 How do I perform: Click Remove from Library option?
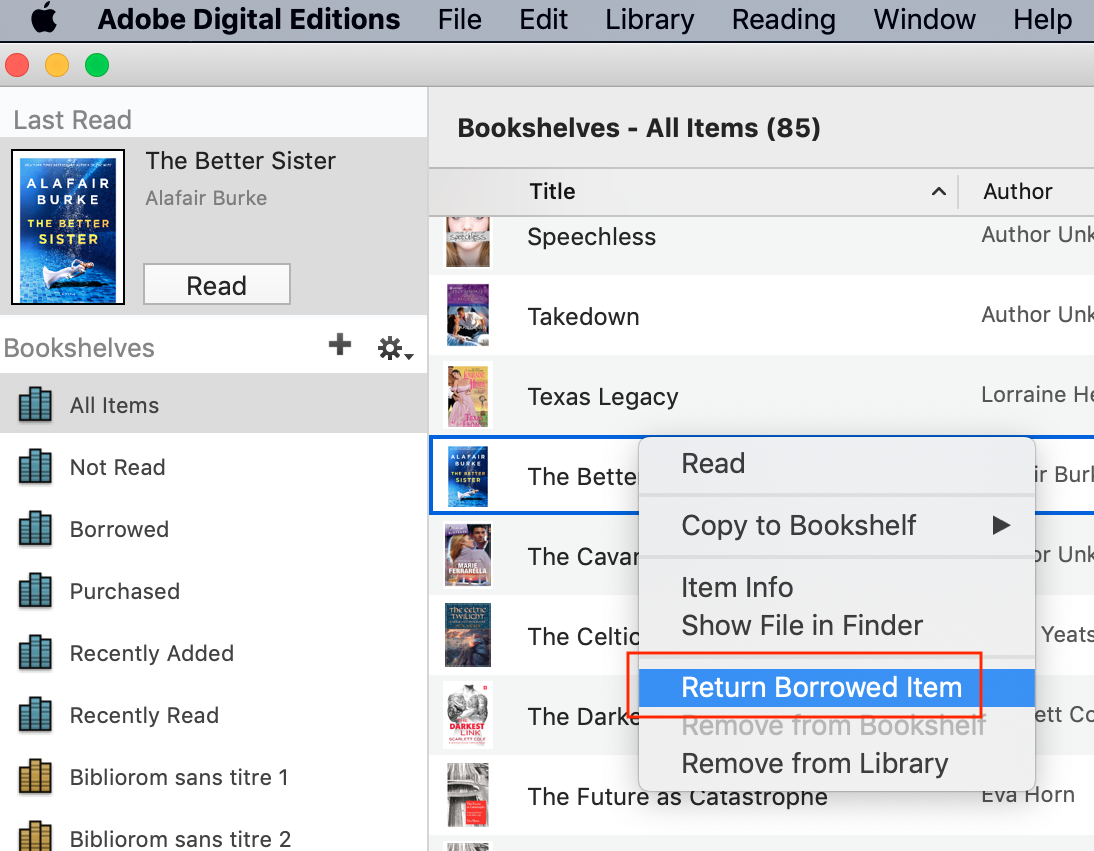(814, 764)
